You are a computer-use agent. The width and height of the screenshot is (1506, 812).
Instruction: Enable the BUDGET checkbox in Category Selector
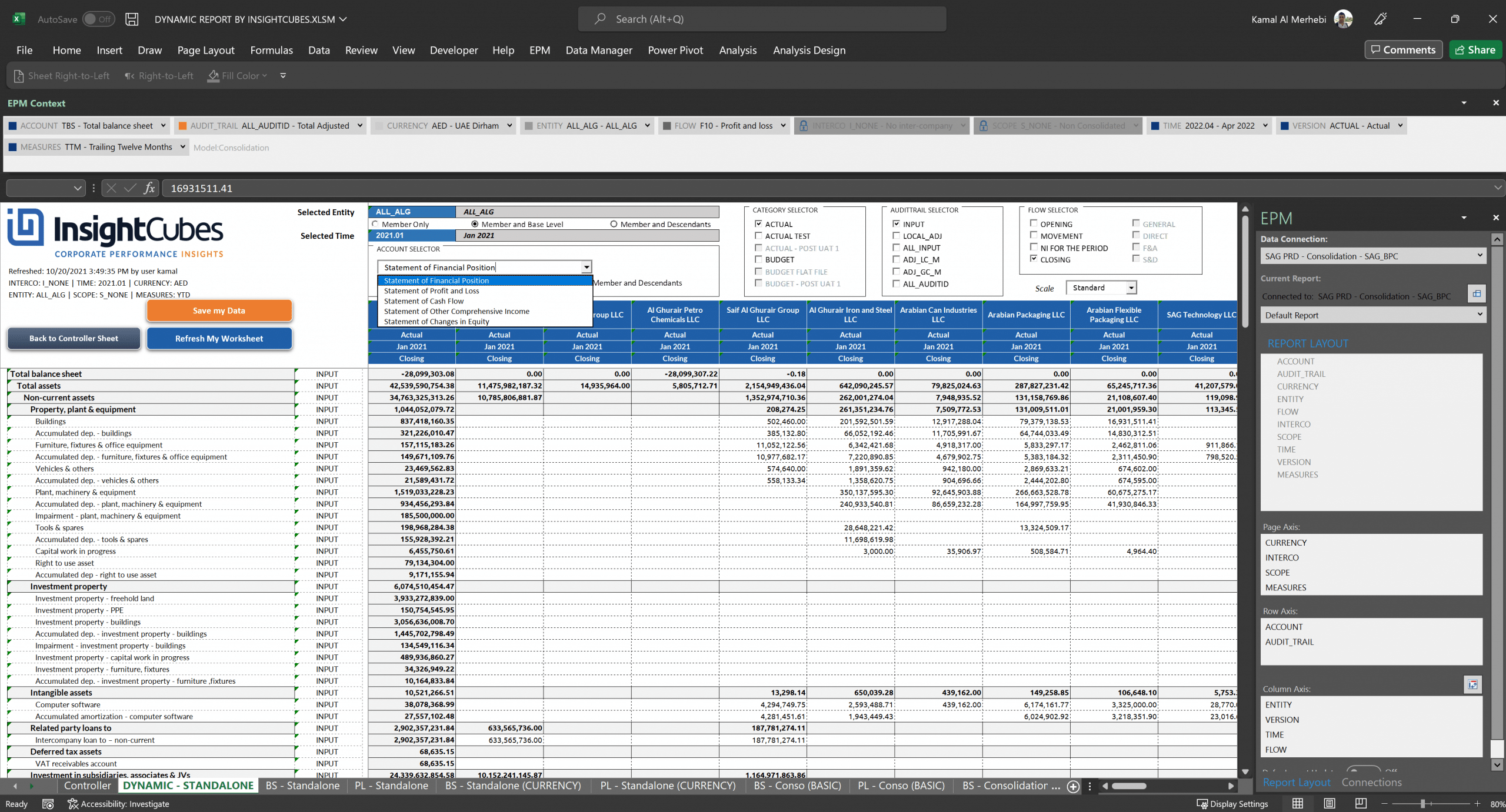758,259
